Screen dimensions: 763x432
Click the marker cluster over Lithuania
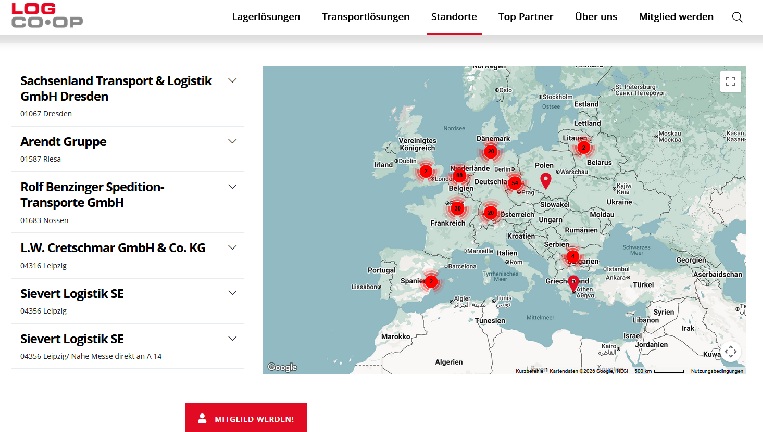tap(583, 147)
